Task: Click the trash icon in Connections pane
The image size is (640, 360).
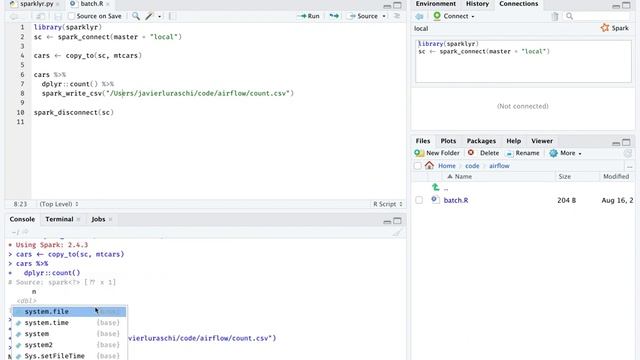Action: click(x=555, y=16)
